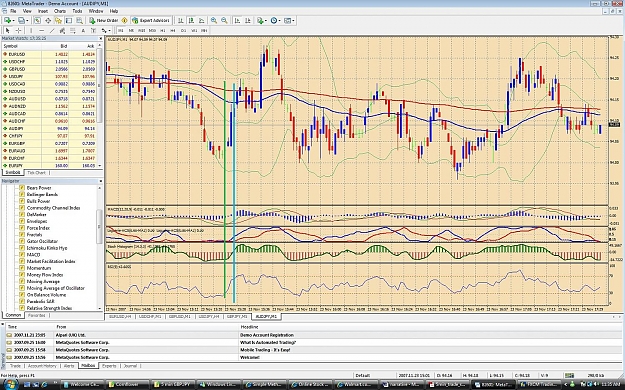This screenshot has width=625, height=390.
Task: Click the Start orb on taskbar
Action: click(10, 384)
